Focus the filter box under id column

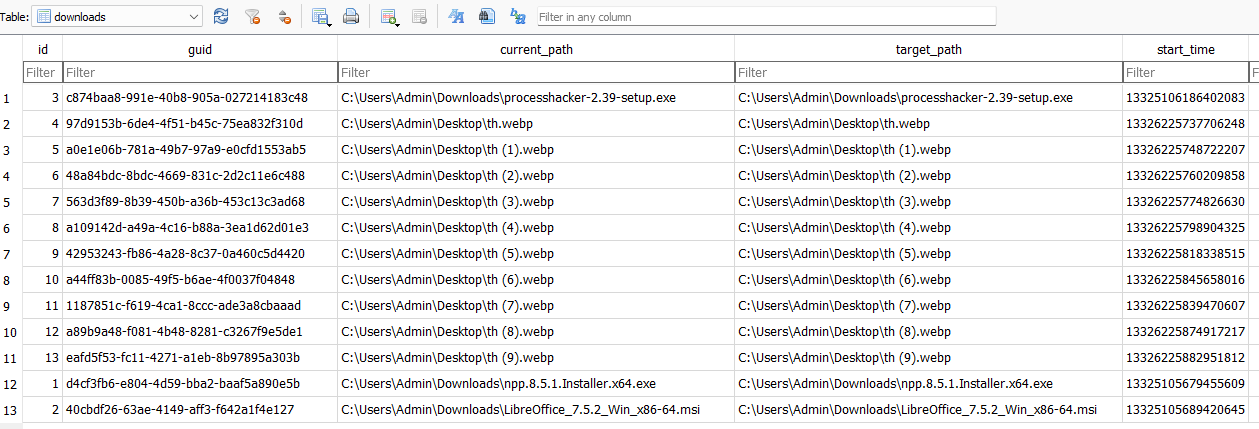click(42, 72)
